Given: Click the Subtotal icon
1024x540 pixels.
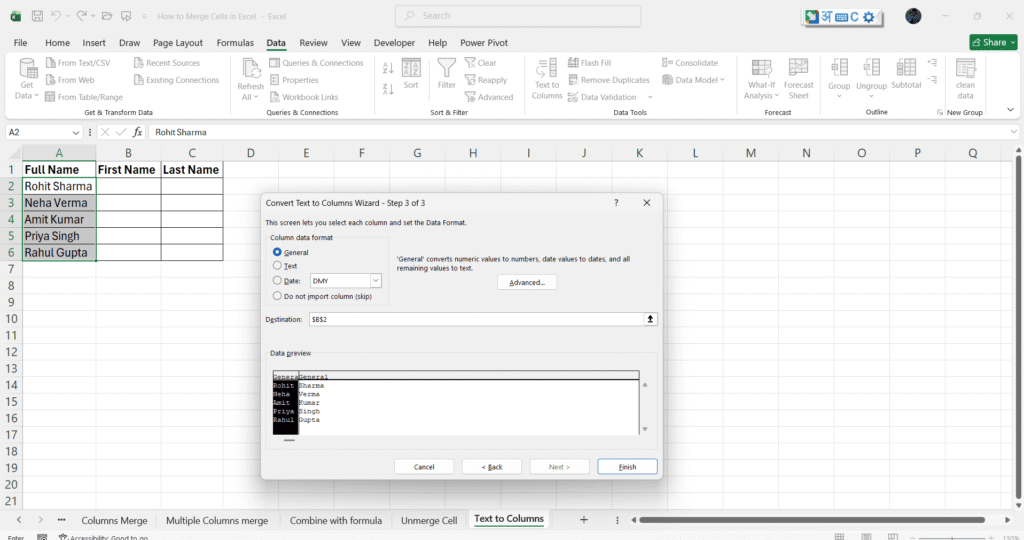Looking at the screenshot, I should (x=906, y=67).
